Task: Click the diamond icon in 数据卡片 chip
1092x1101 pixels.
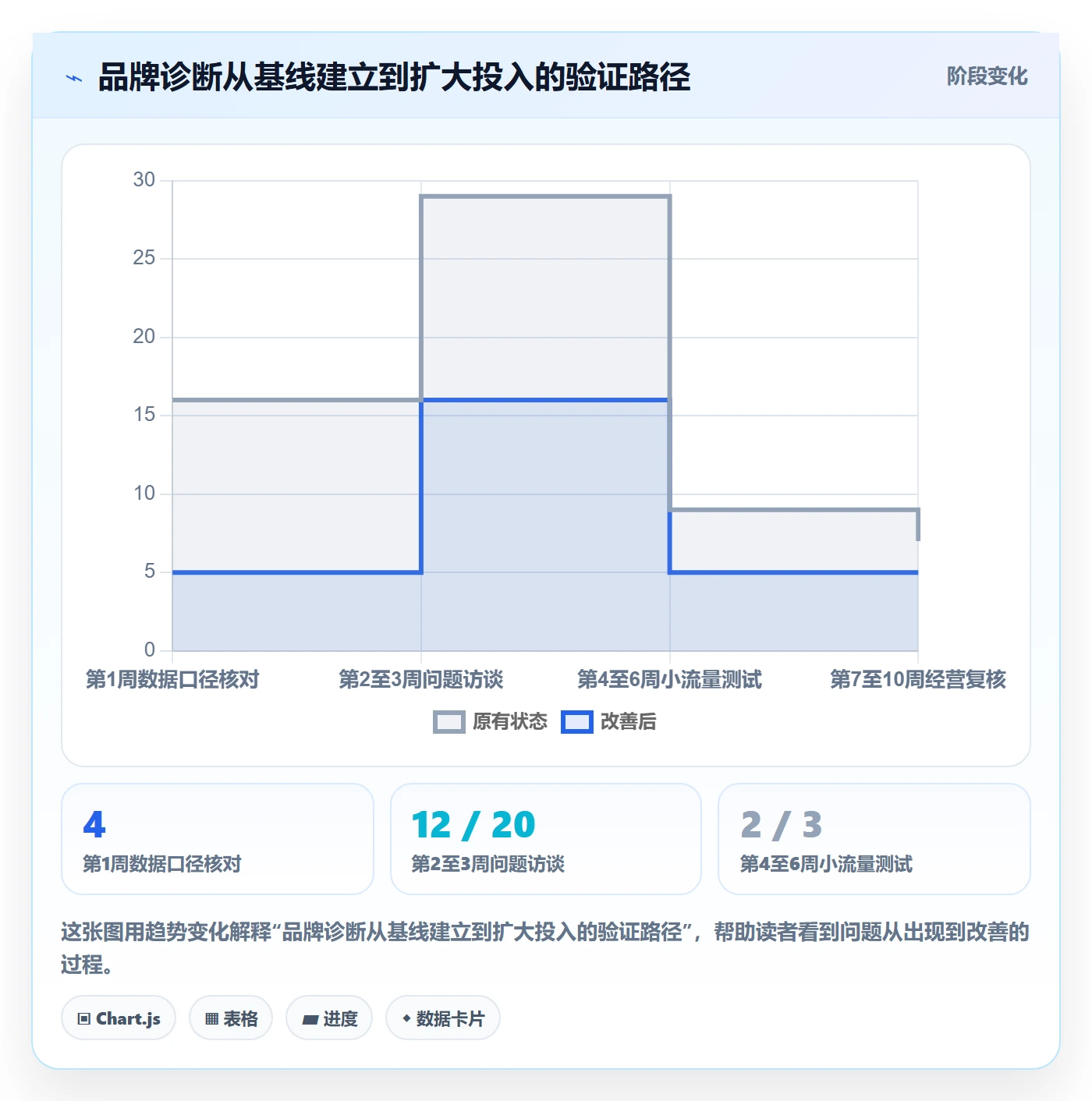Action: pos(406,1019)
